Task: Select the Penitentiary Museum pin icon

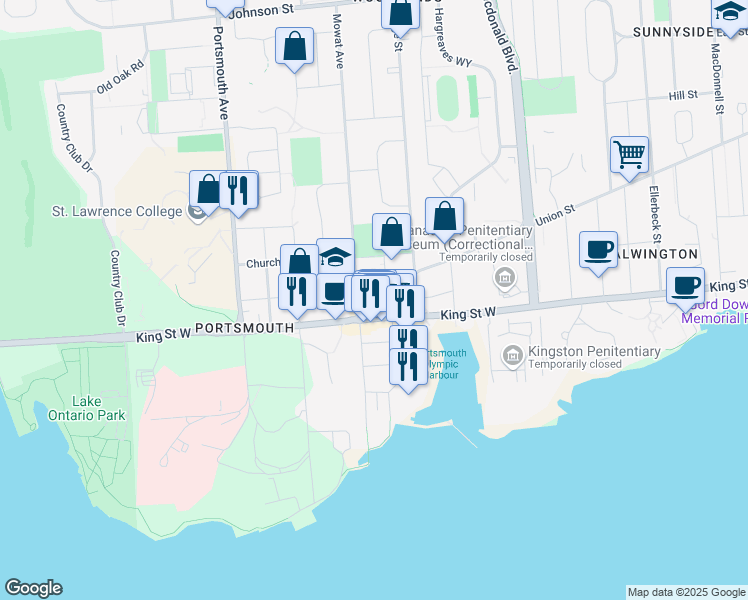Action: (x=505, y=278)
